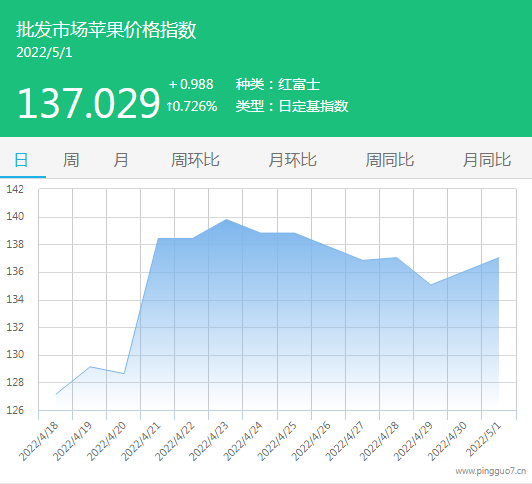Viewport: 532px width, 484px height.
Task: Click the chart data point at 2022/4/29
Action: click(431, 285)
